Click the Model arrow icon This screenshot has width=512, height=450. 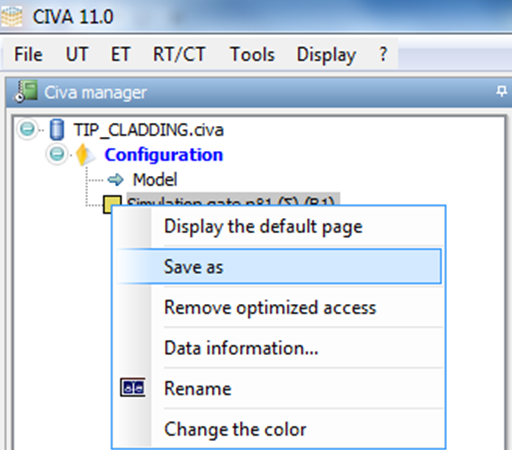(x=115, y=180)
